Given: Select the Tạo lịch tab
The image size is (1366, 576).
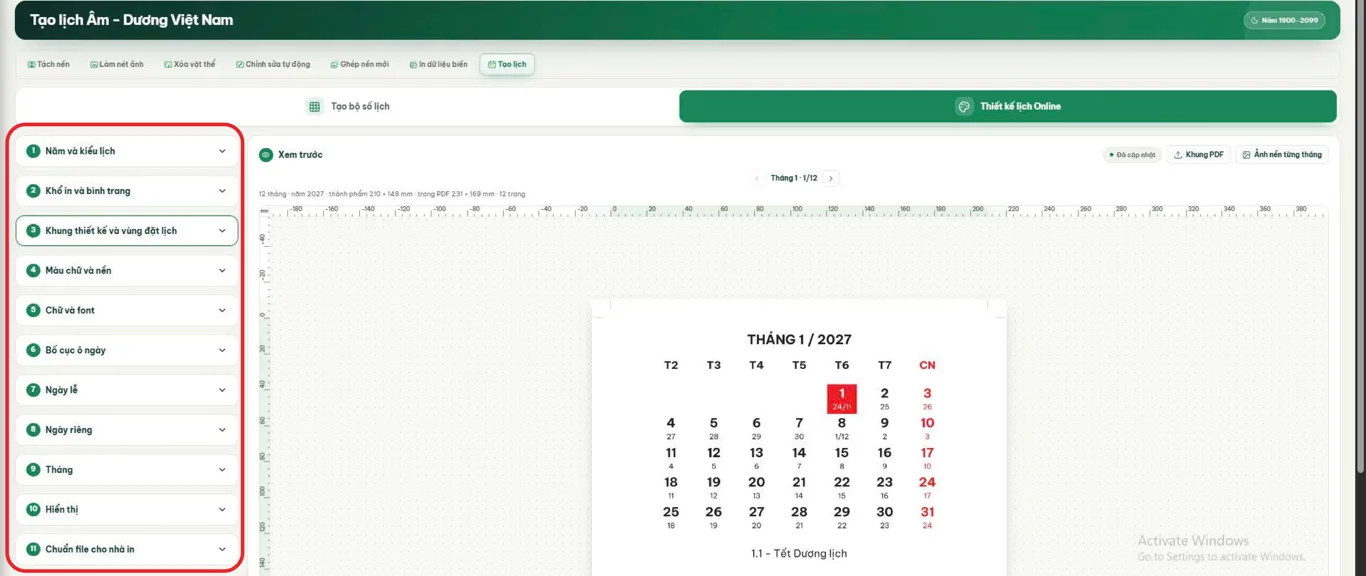Looking at the screenshot, I should tap(507, 64).
